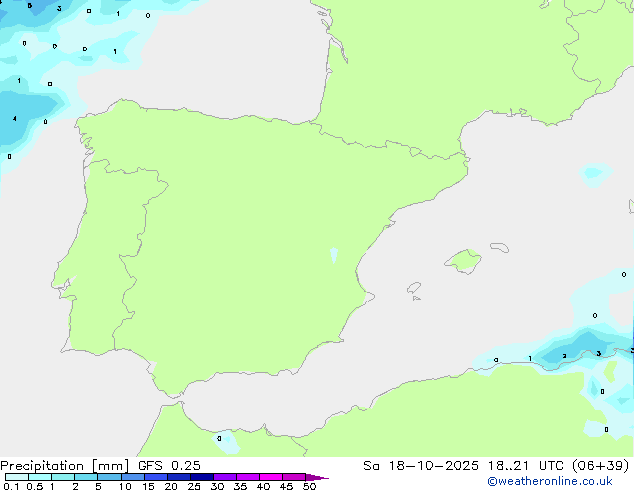Click the small rain patch in eastern Spain
This screenshot has height=490, width=634.
pyautogui.click(x=334, y=256)
